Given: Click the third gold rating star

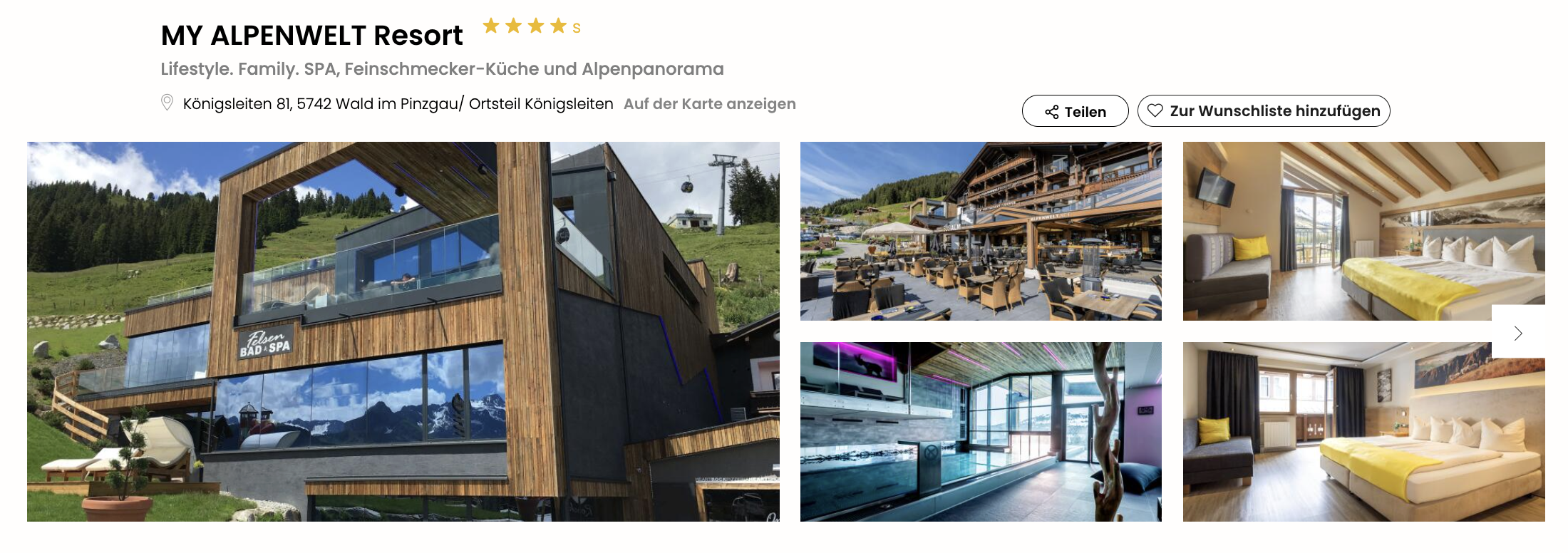Looking at the screenshot, I should (x=537, y=26).
